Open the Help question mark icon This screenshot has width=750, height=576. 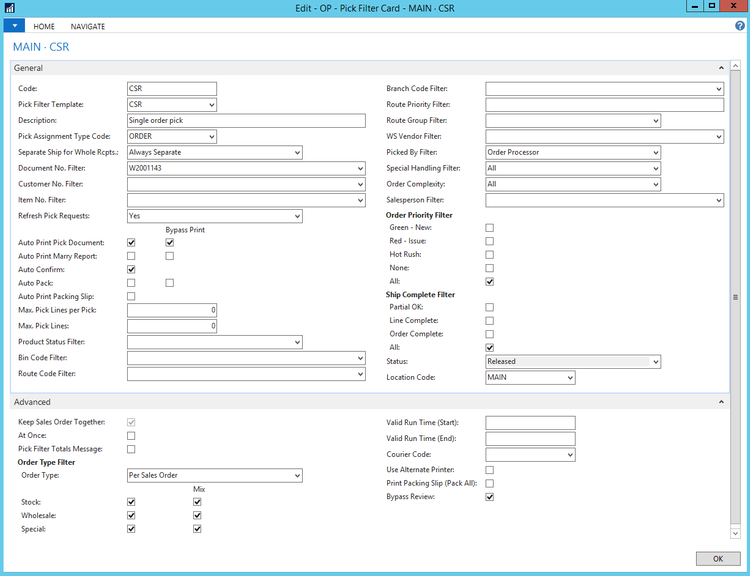click(x=739, y=26)
